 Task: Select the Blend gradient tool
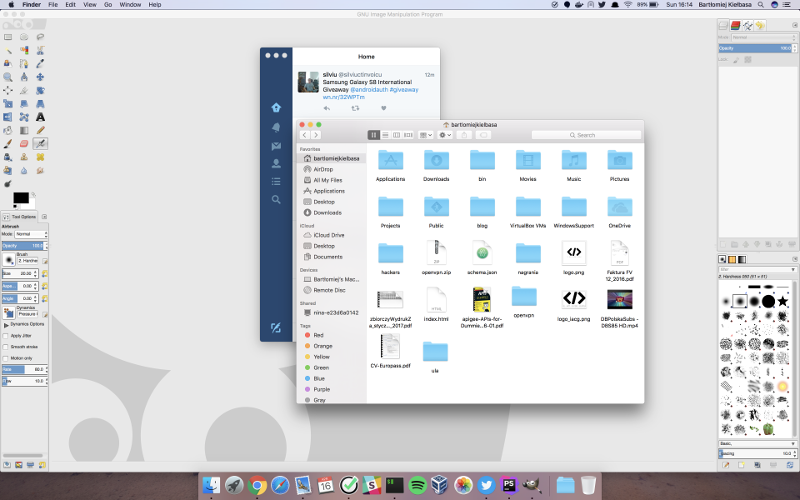click(x=24, y=131)
